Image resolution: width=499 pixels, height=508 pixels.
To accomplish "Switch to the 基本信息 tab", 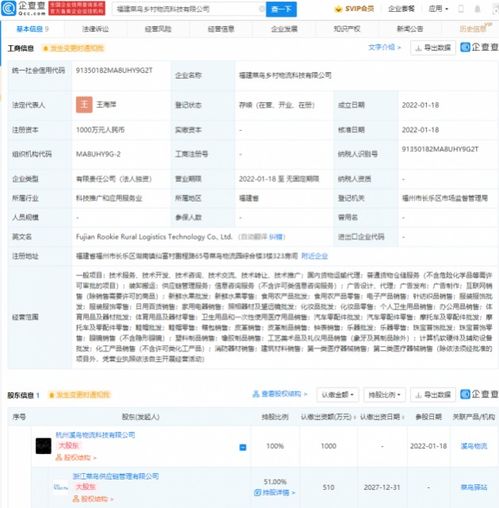I will coord(33,29).
